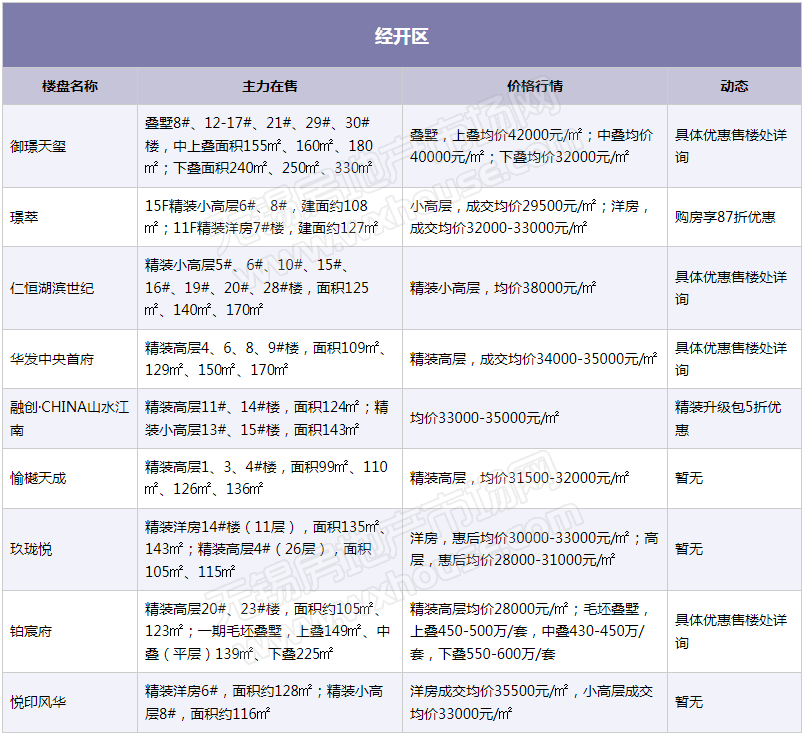
Task: Select the 主力在售 column header
Action: pos(270,86)
